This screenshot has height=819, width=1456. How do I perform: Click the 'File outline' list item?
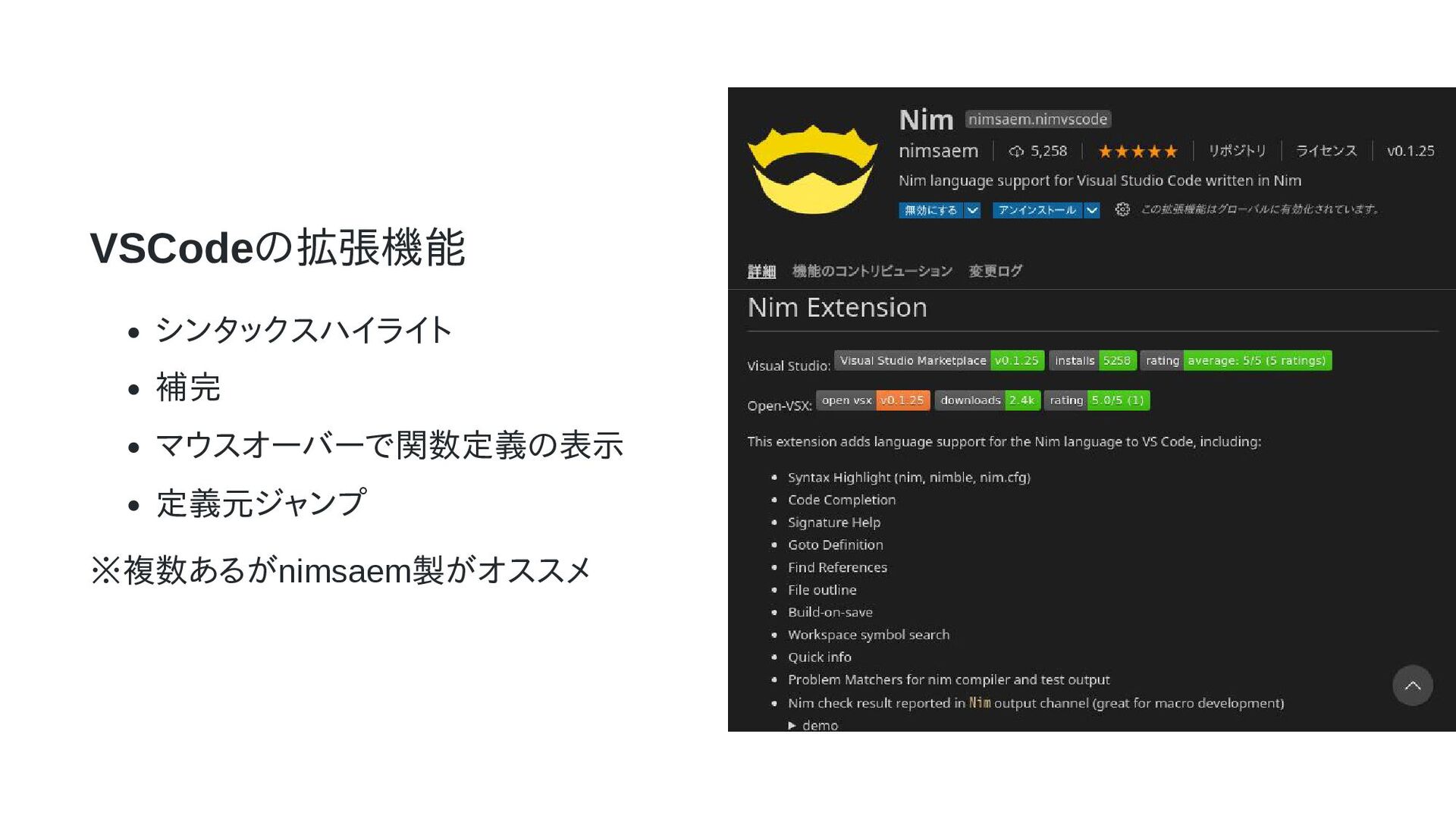[822, 590]
